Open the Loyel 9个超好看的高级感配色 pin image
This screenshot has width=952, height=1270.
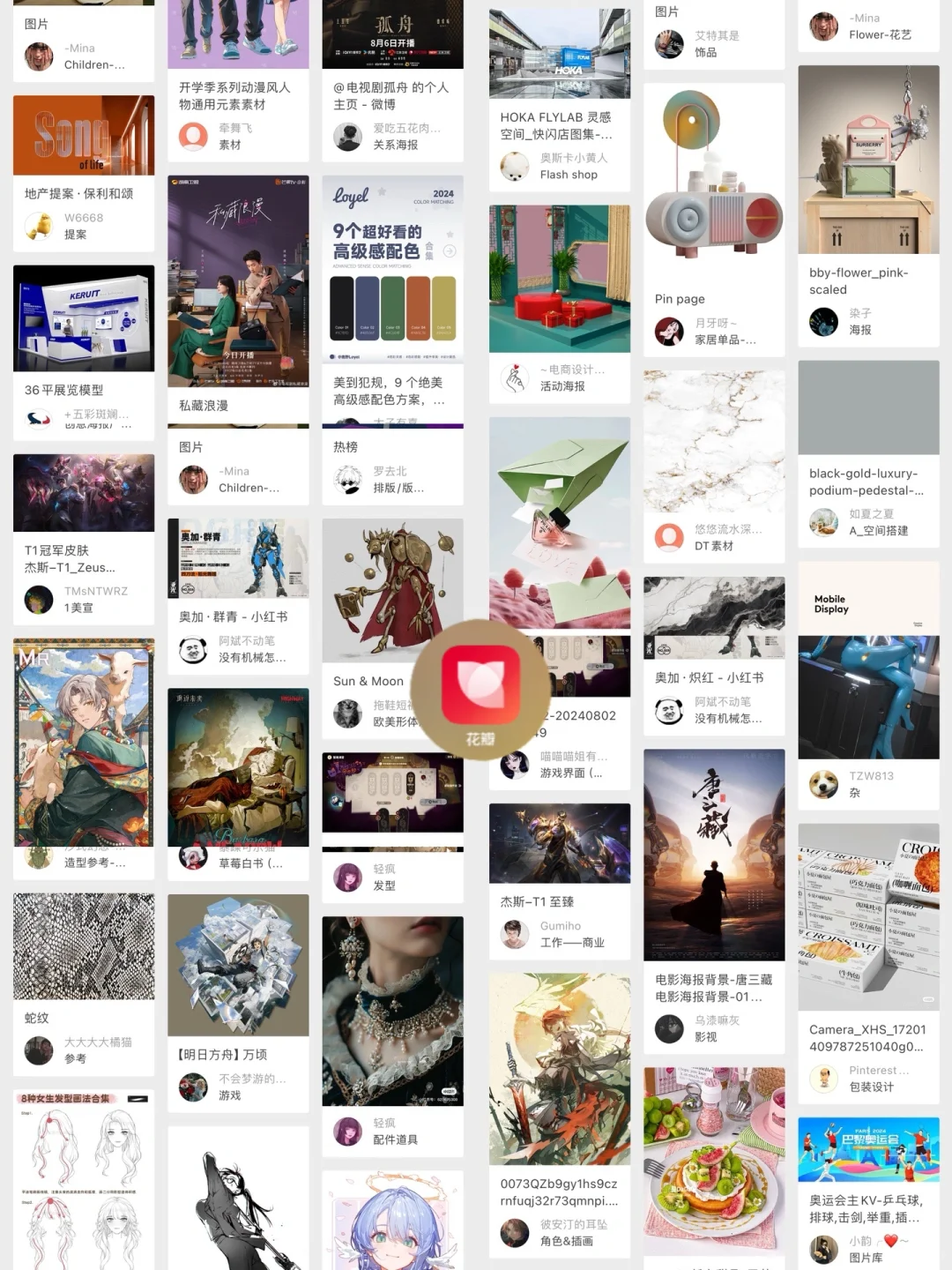pyautogui.click(x=393, y=267)
